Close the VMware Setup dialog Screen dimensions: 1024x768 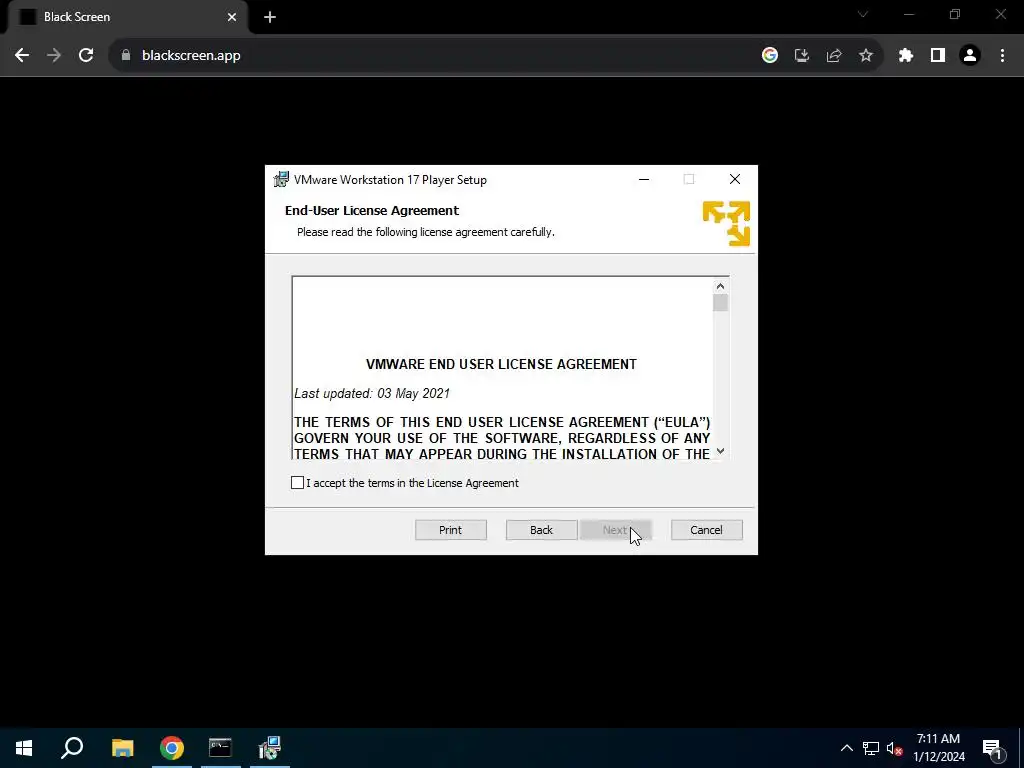[x=735, y=179]
